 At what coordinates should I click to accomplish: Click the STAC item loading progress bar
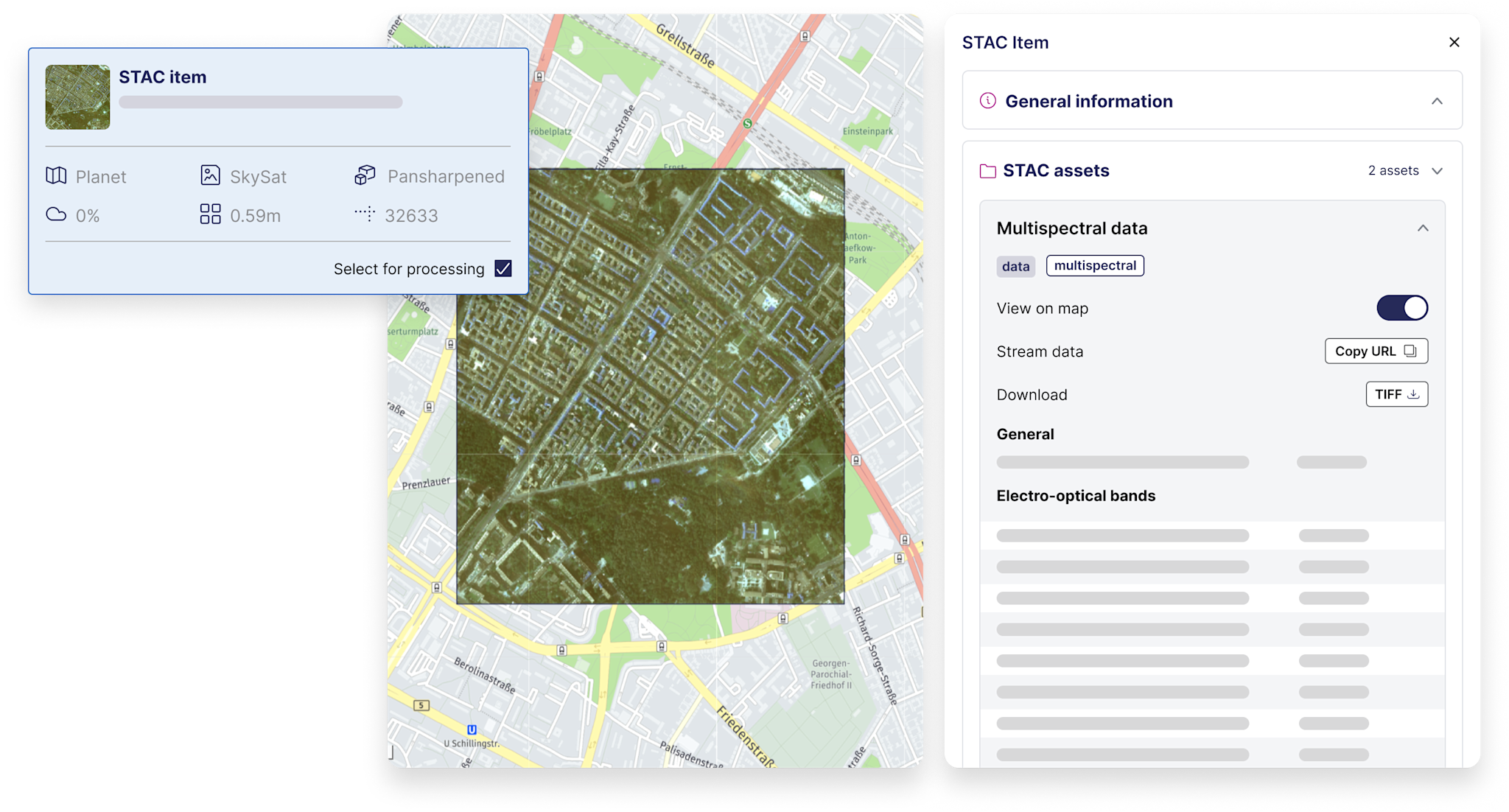(x=262, y=102)
